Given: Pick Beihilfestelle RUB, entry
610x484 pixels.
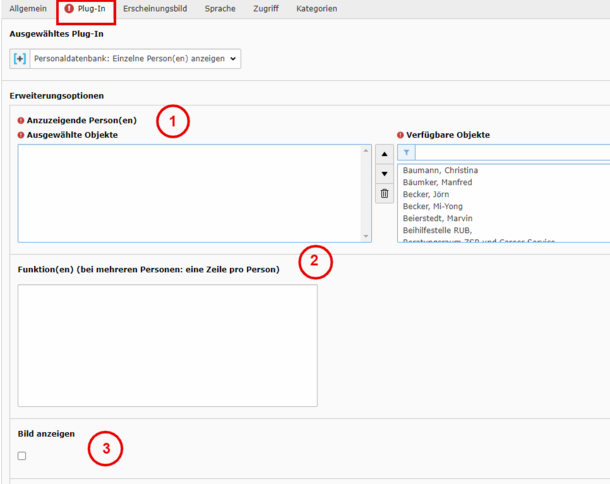Looking at the screenshot, I should point(437,230).
